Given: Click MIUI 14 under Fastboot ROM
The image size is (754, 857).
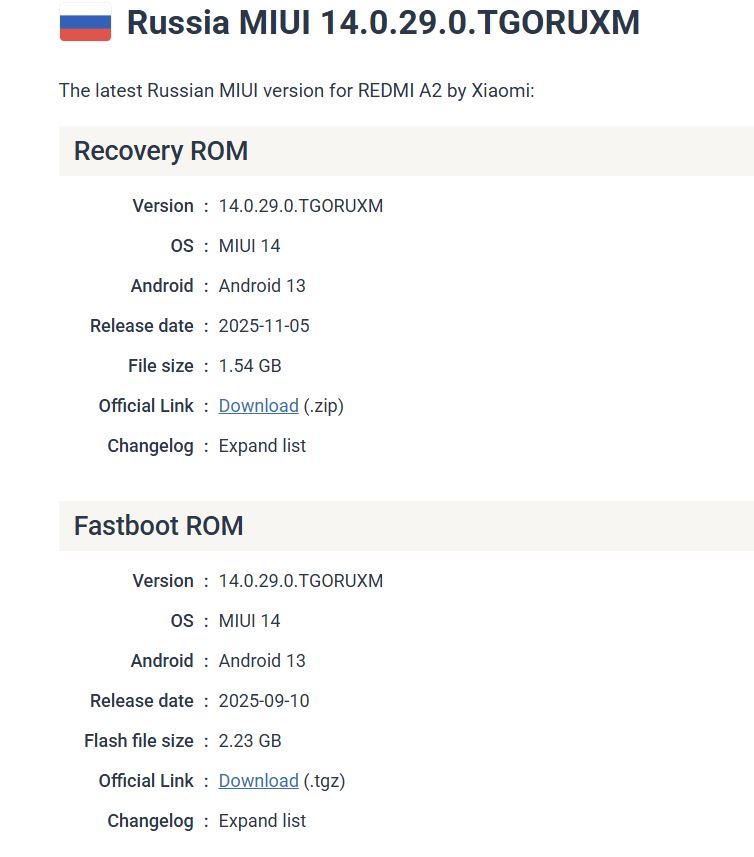Looking at the screenshot, I should (249, 621).
